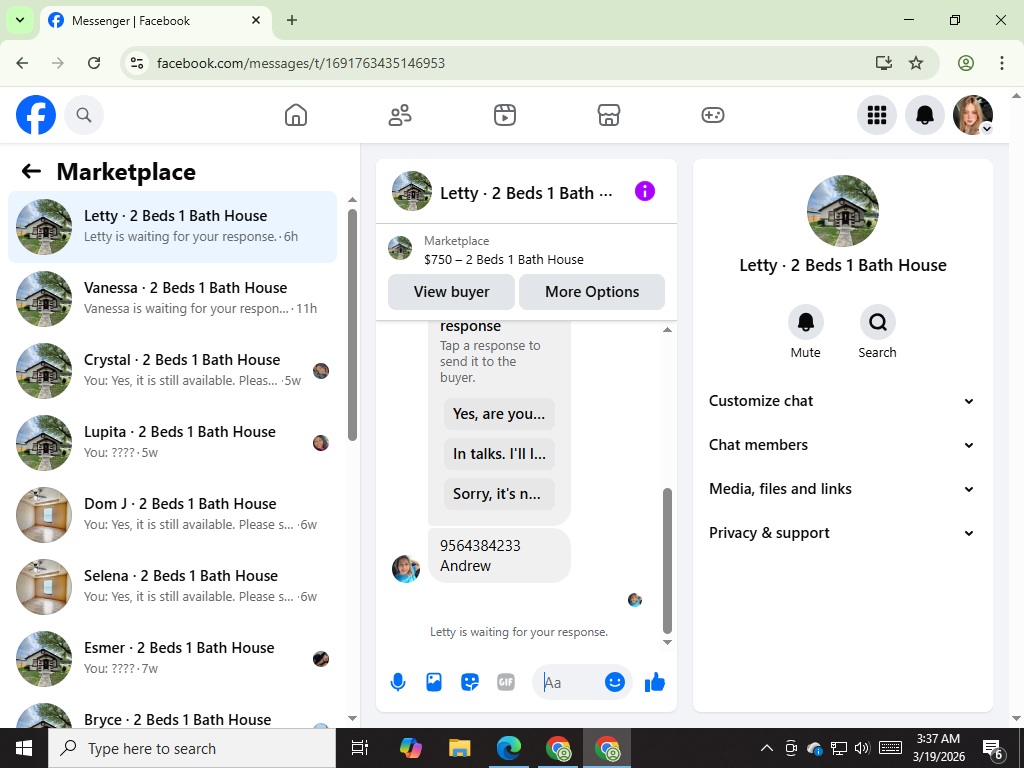1024x768 pixels.
Task: Expand the Customize chat section
Action: [x=842, y=401]
